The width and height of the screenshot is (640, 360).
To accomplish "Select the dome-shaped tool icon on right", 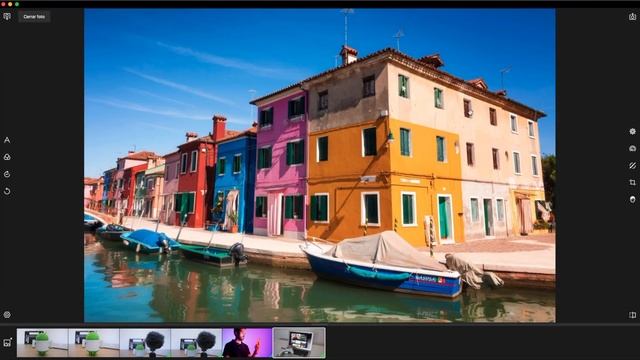I will pos(632,149).
